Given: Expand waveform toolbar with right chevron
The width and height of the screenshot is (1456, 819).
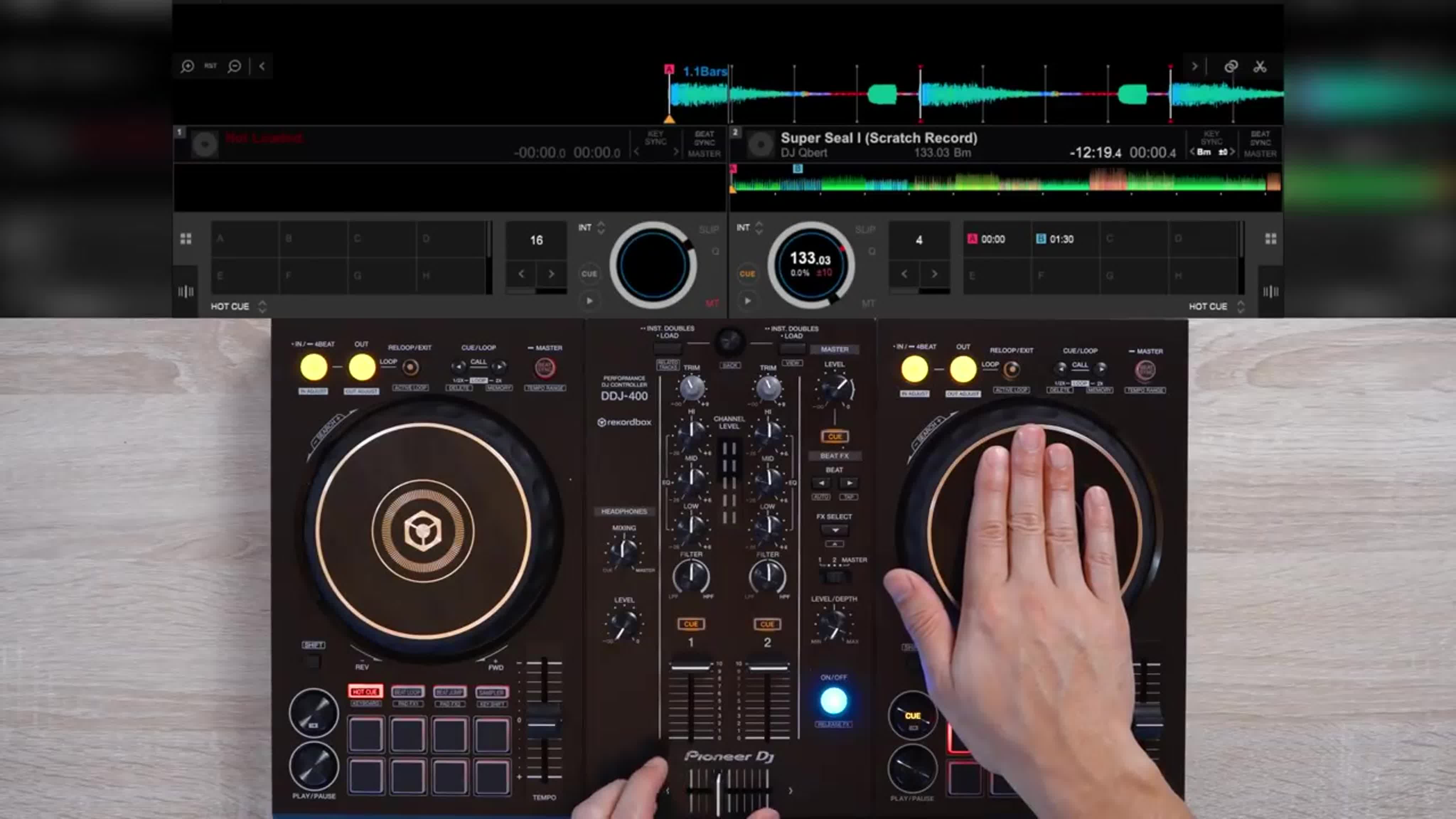Looking at the screenshot, I should (1194, 66).
